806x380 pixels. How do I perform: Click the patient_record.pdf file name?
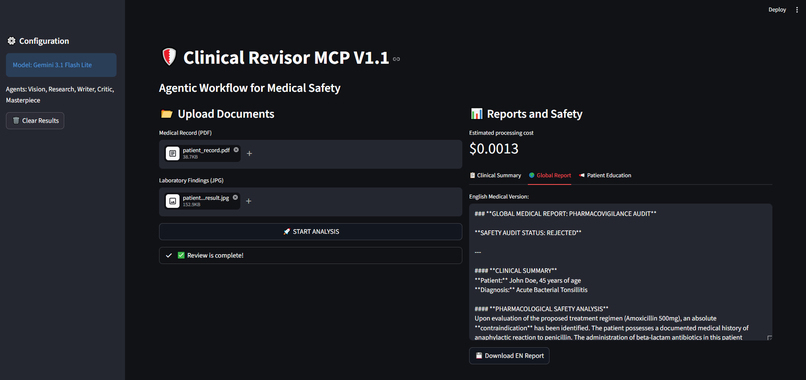pyautogui.click(x=206, y=150)
